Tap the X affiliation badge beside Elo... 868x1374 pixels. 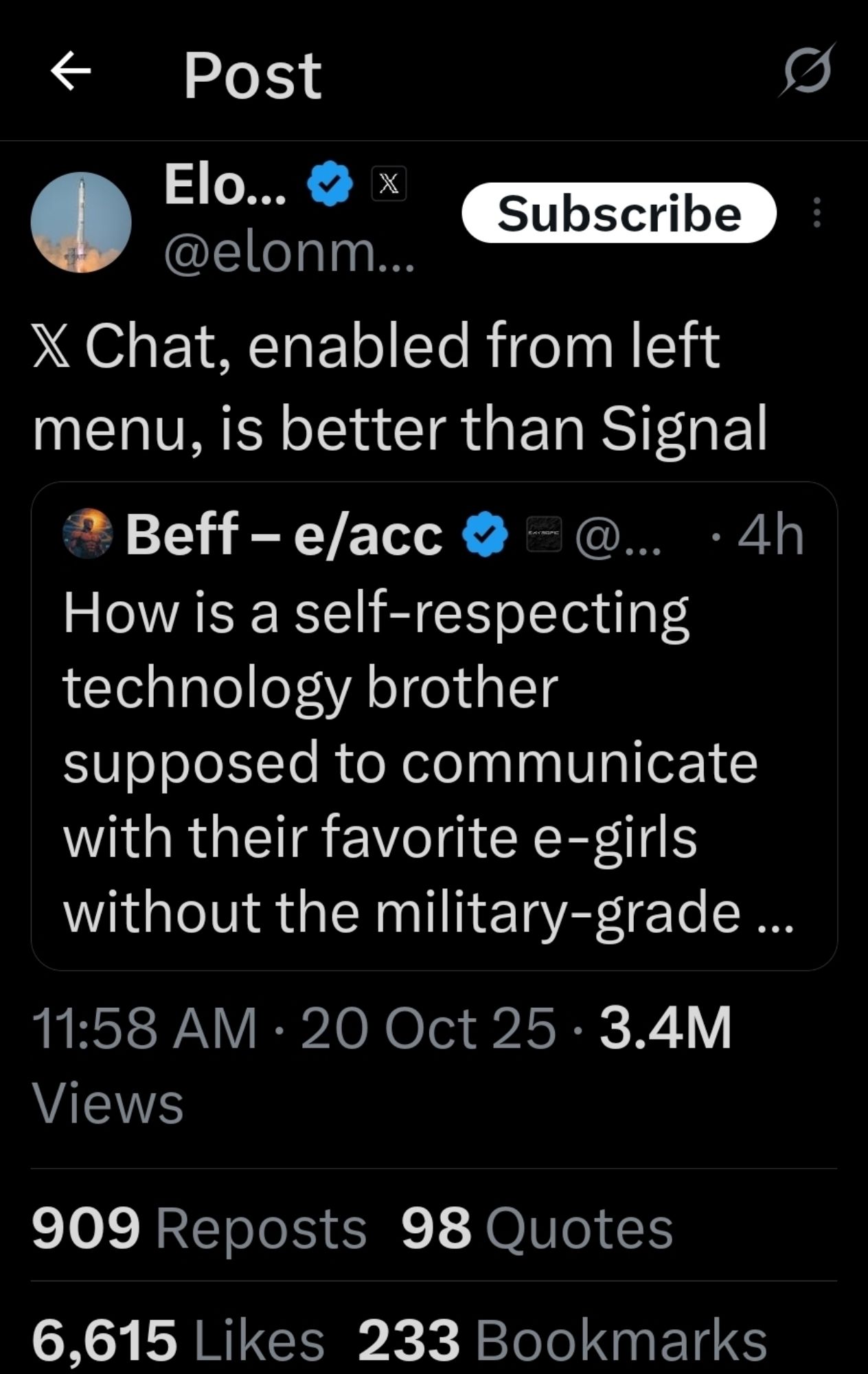click(389, 183)
